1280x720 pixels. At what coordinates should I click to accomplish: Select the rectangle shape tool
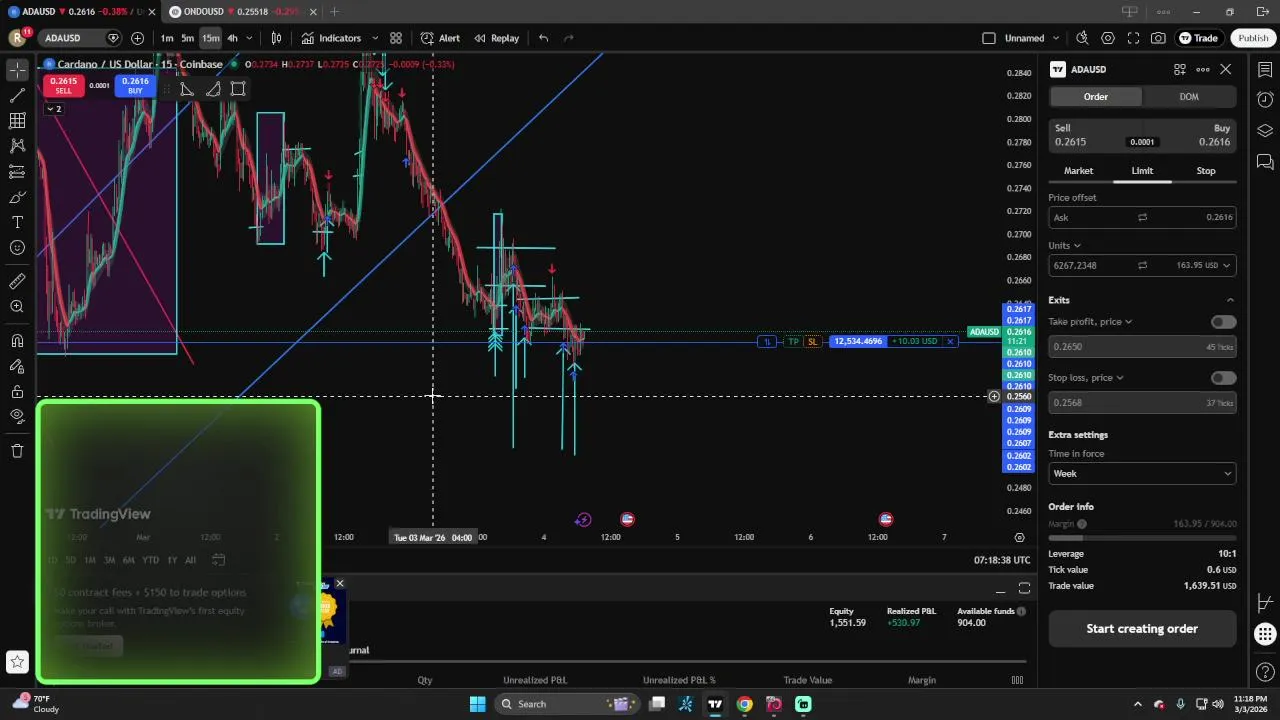coord(238,89)
